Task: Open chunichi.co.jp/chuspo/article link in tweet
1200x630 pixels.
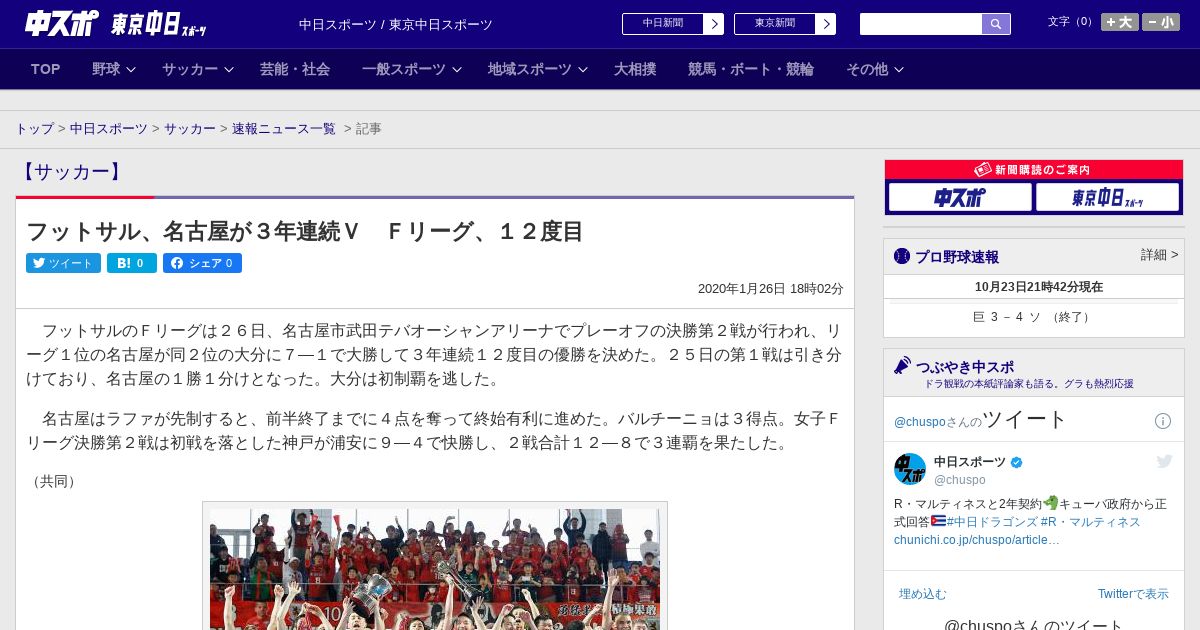Action: pos(977,540)
